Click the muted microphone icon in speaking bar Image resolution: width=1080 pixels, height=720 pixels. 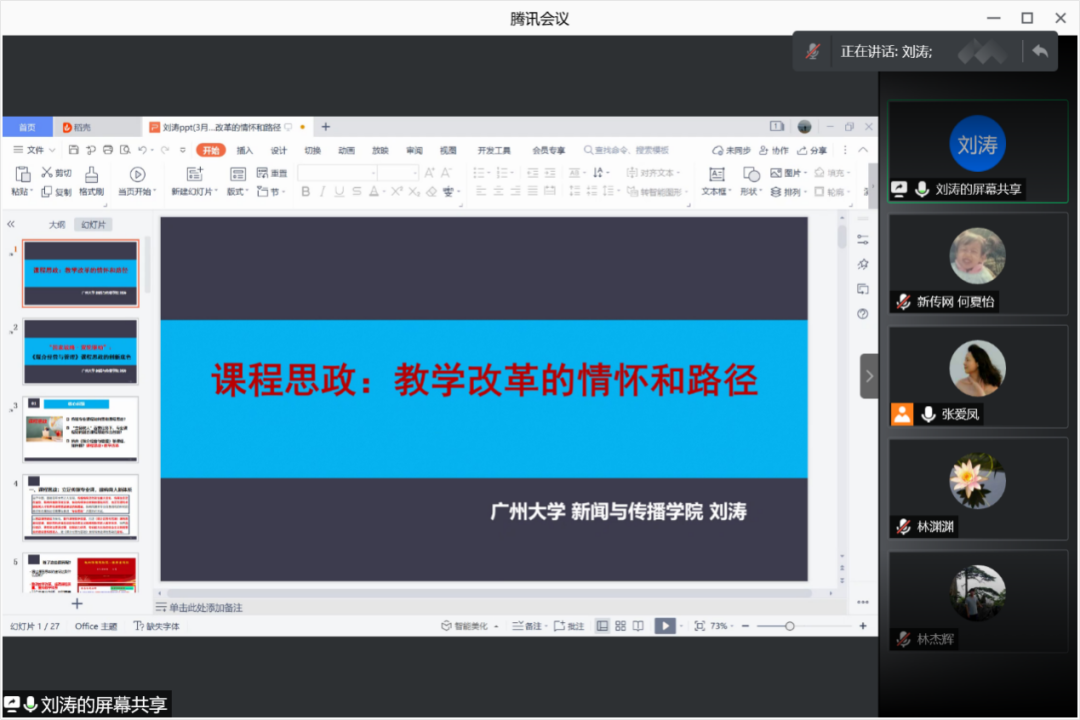pos(813,51)
